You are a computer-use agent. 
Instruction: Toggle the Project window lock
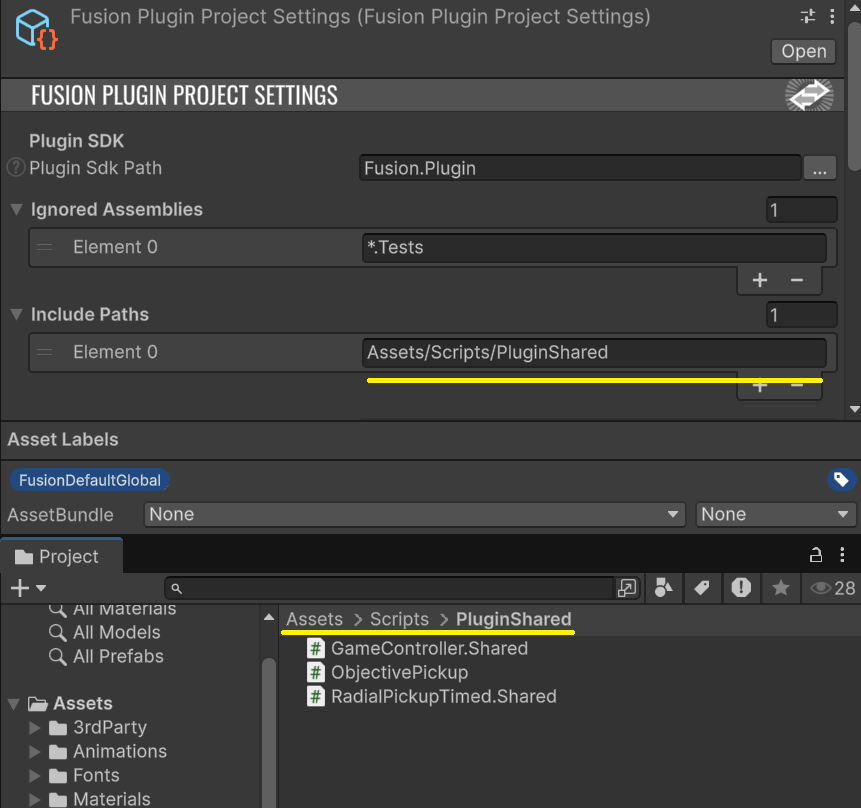[816, 555]
